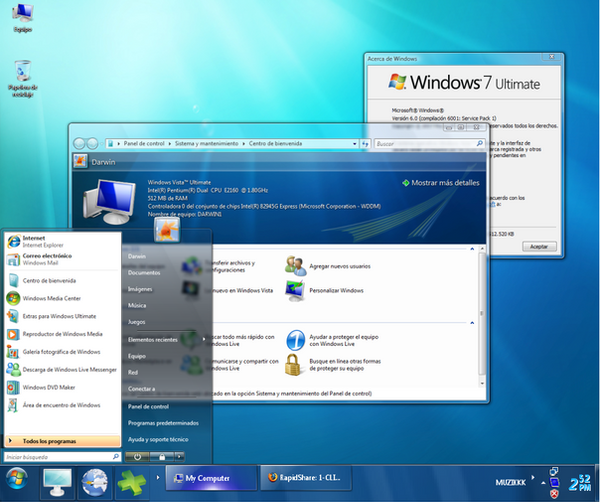The width and height of the screenshot is (600, 502).
Task: Click the globe icon in taskbar
Action: pyautogui.click(x=95, y=482)
